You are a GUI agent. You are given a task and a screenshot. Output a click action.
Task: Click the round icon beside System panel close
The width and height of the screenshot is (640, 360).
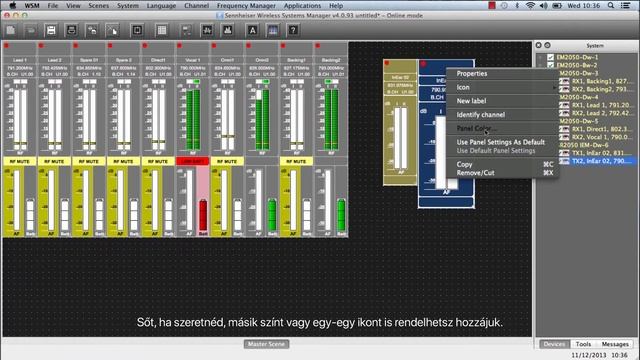click(547, 45)
